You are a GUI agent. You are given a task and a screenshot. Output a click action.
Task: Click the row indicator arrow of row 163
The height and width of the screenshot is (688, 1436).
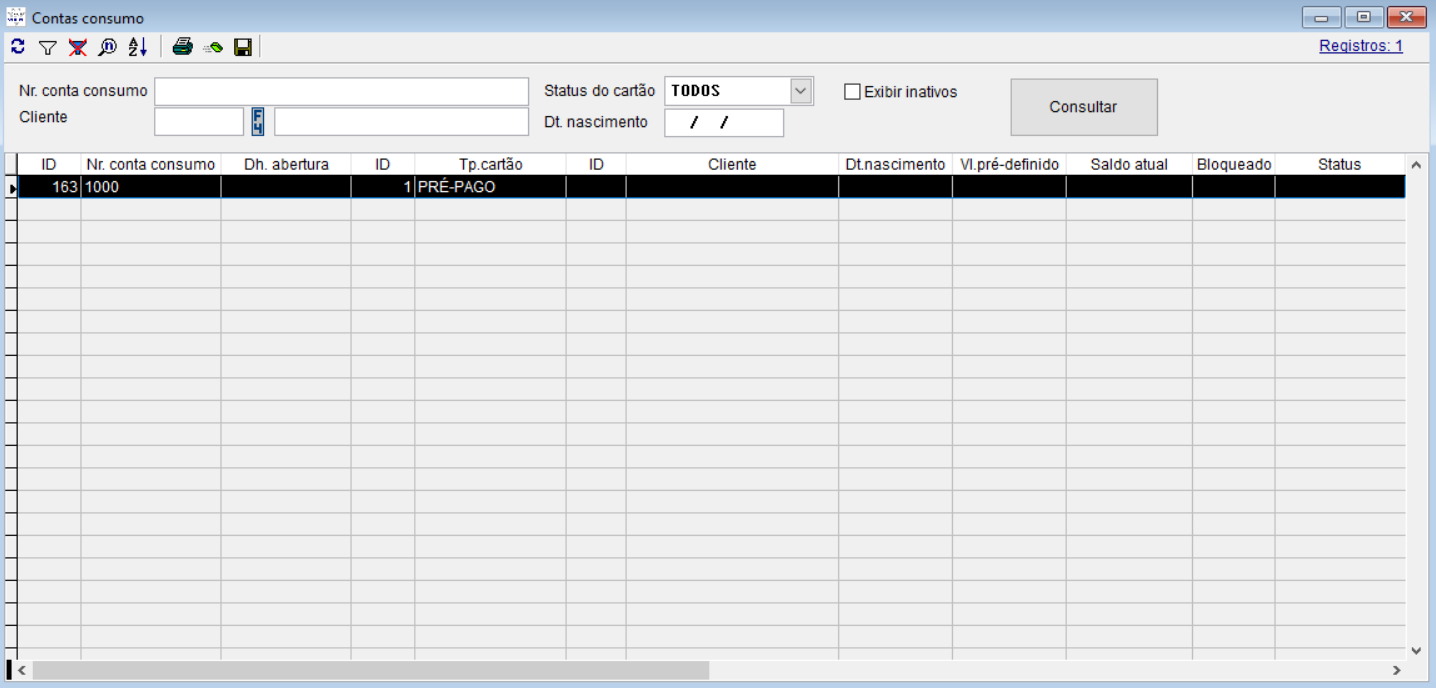[12, 187]
